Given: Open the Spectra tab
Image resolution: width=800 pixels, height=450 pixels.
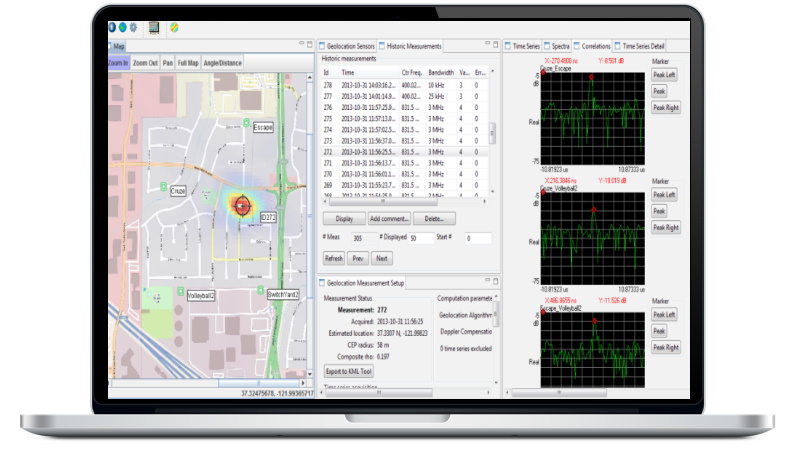Looking at the screenshot, I should 561,46.
